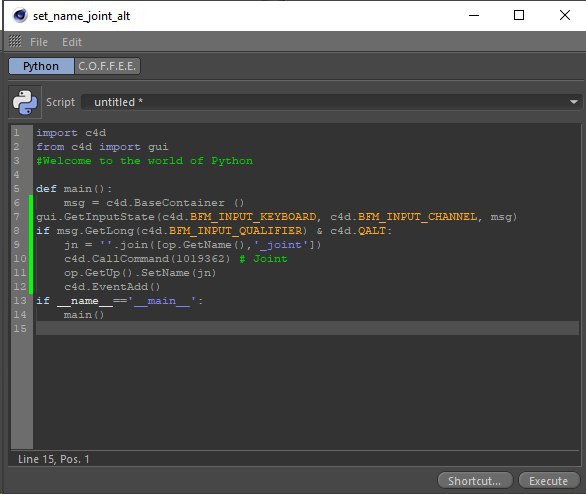
Task: Click the green change marker beside line 9
Action: coord(31,245)
